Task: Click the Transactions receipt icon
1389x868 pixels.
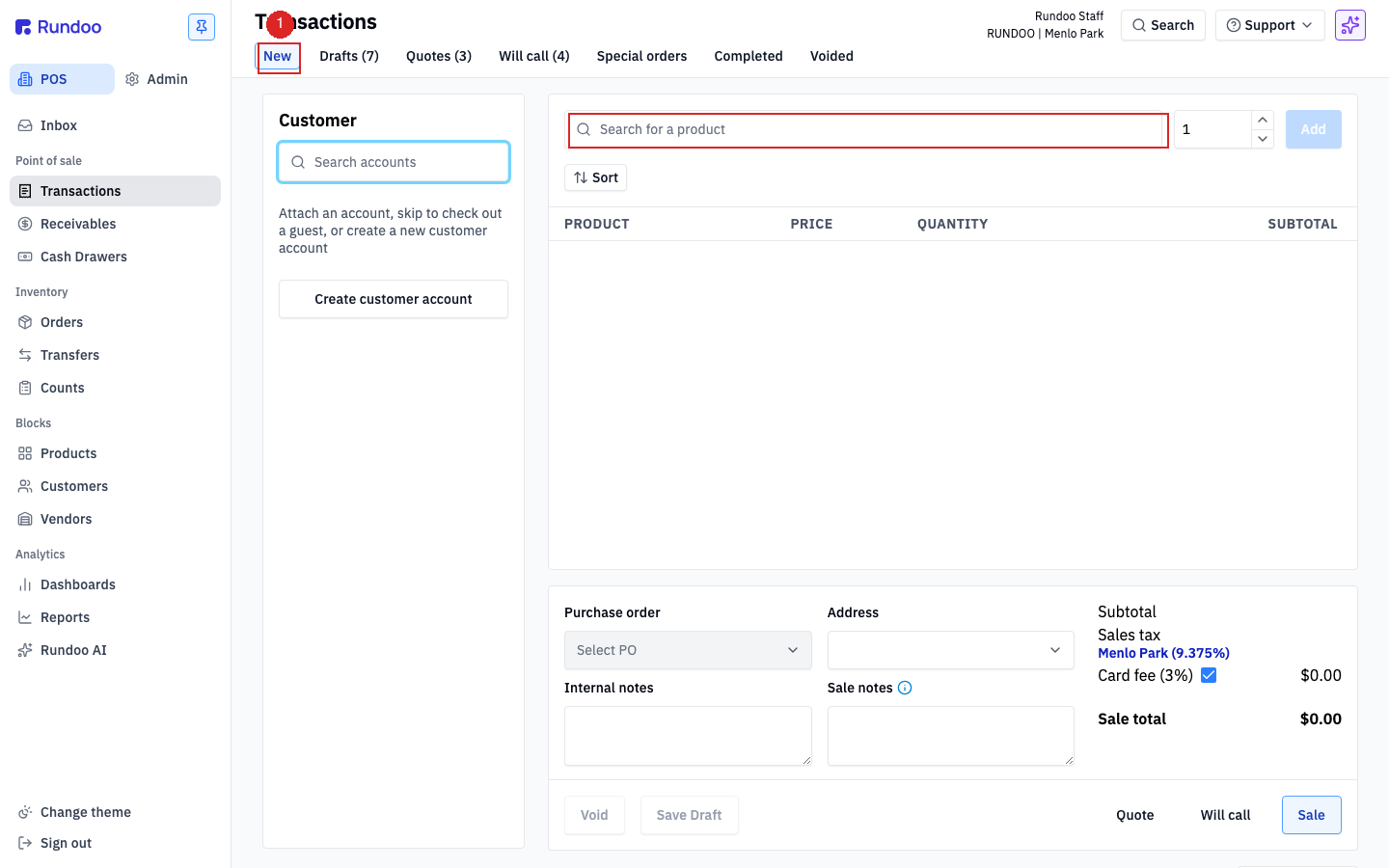Action: click(25, 191)
